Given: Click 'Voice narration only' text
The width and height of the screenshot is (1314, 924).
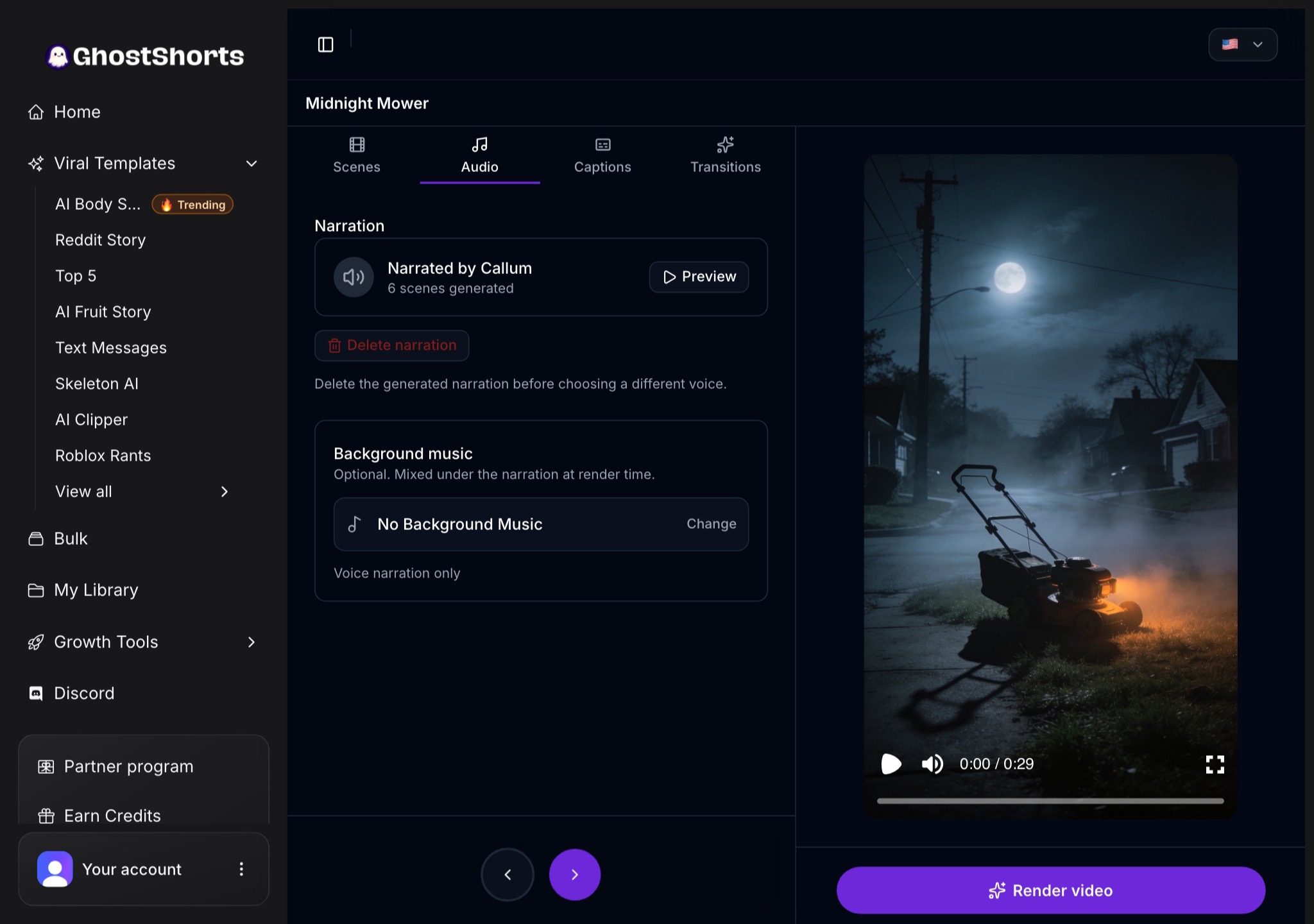Looking at the screenshot, I should 397,573.
